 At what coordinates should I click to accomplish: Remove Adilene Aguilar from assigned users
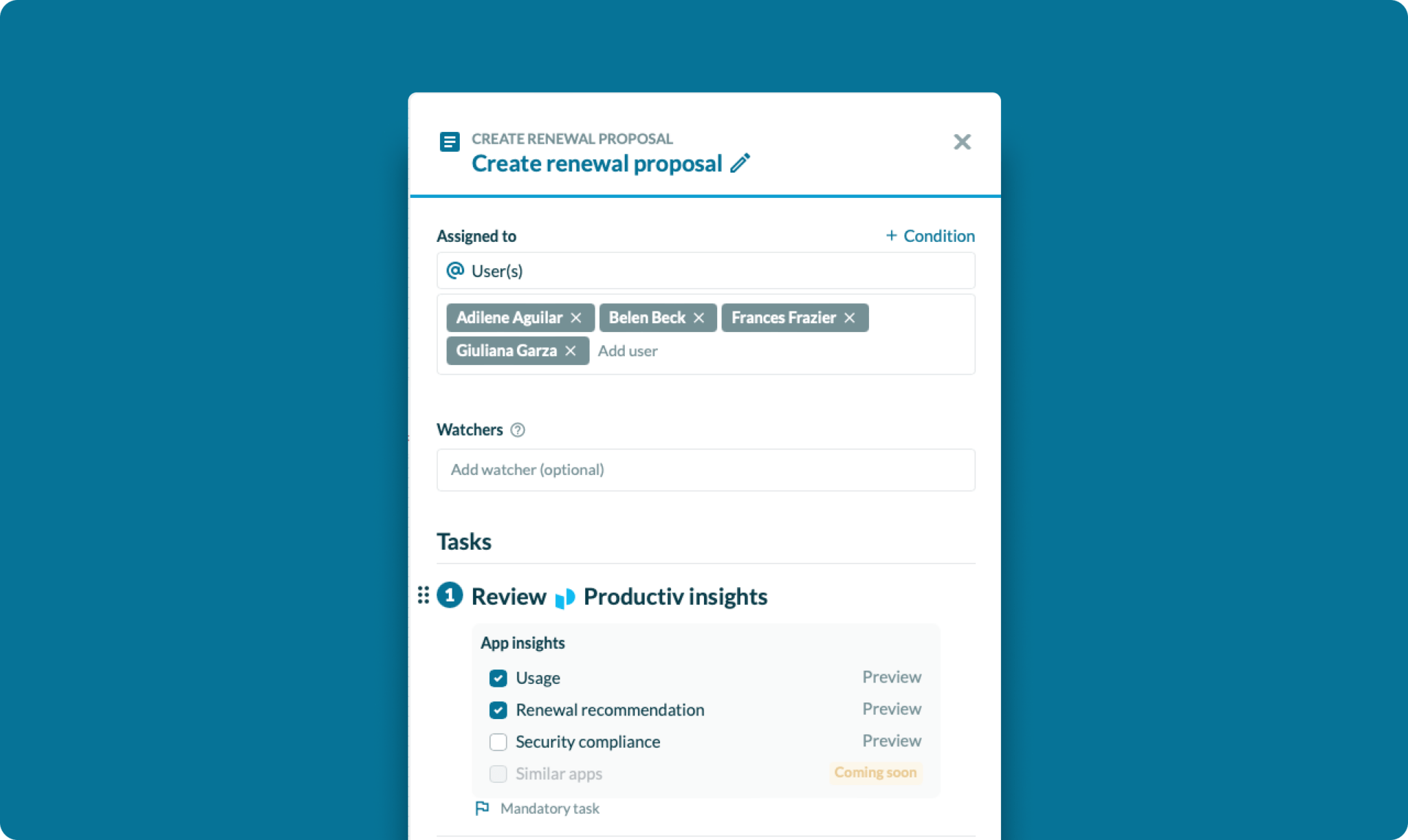[x=577, y=317]
